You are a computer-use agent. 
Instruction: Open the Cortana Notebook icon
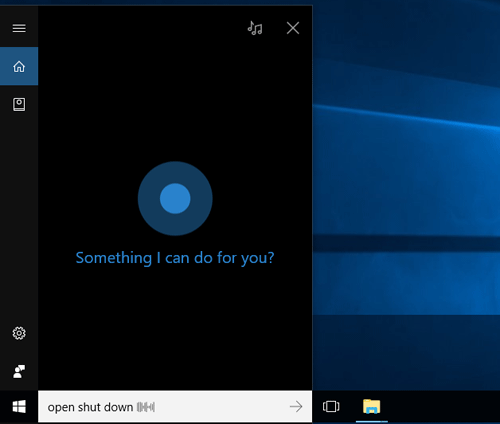pos(19,104)
